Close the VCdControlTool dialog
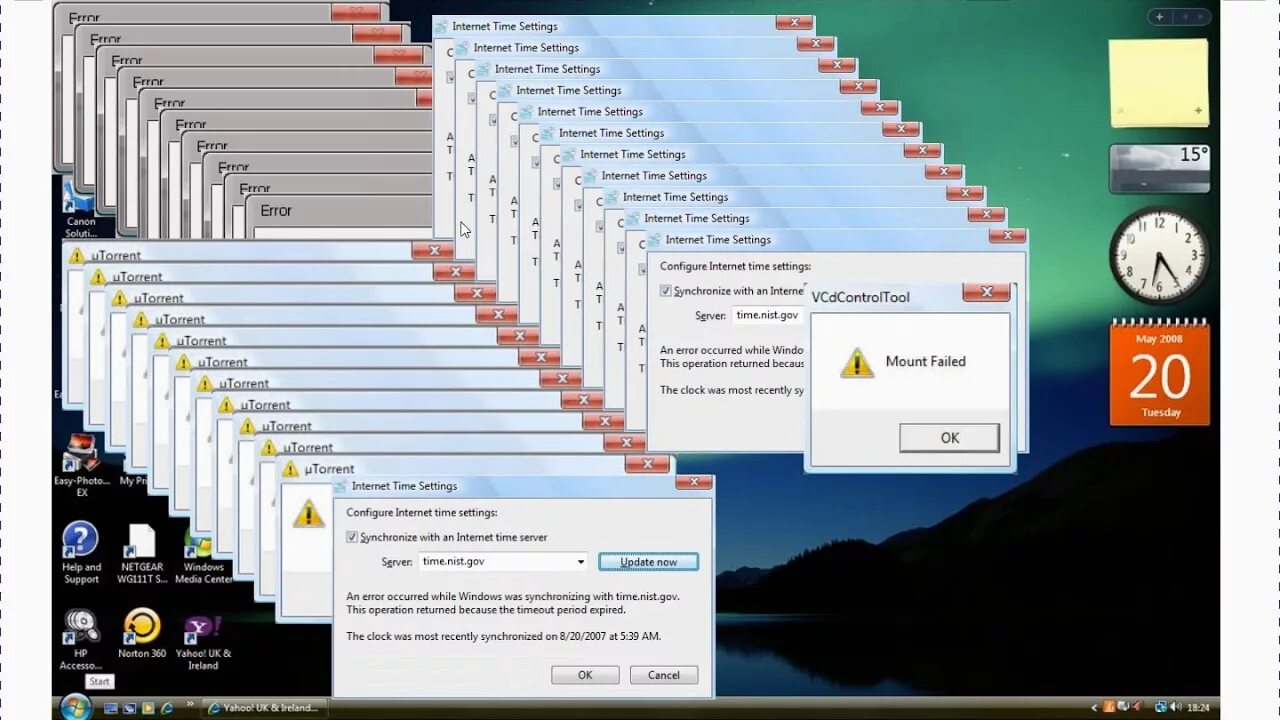The width and height of the screenshot is (1280, 720). tap(986, 292)
